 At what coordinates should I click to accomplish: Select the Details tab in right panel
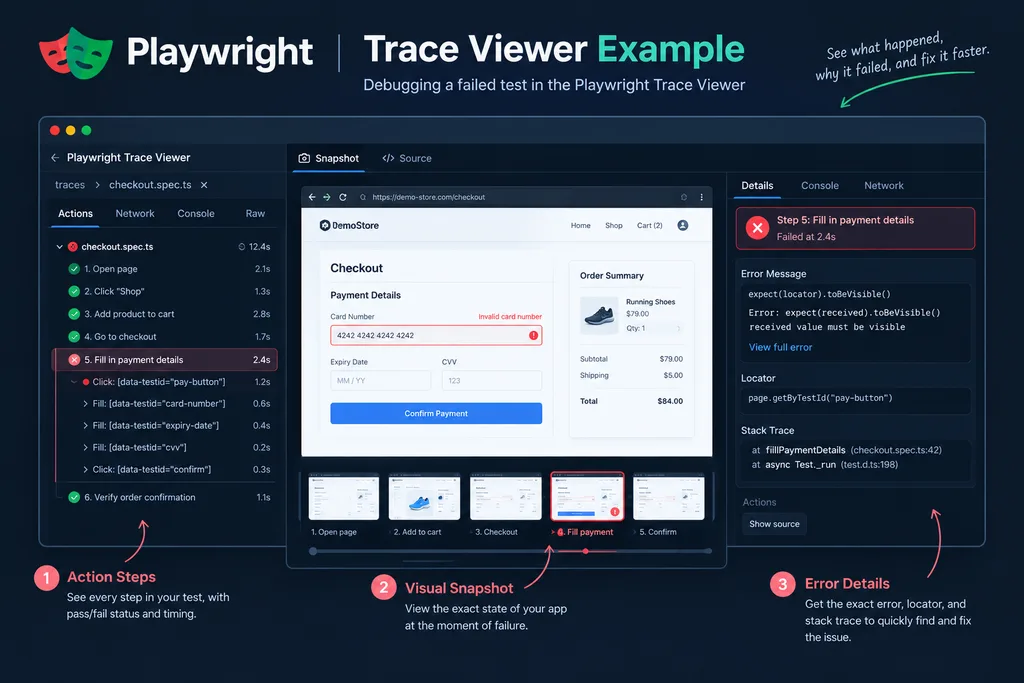757,185
